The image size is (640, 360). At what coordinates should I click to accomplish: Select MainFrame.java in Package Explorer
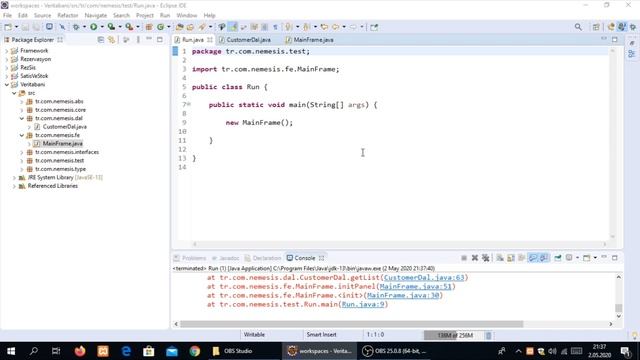[x=62, y=144]
